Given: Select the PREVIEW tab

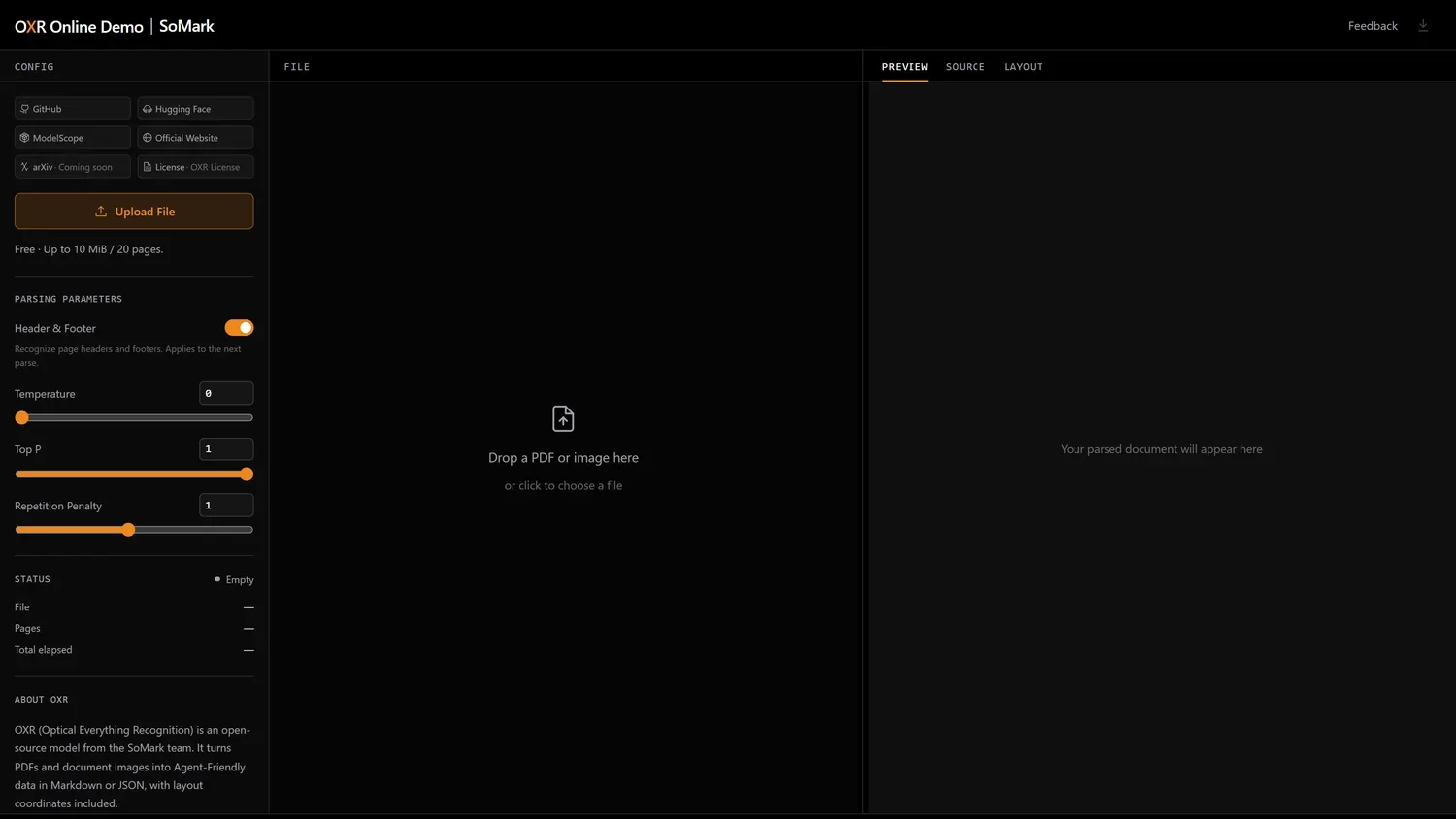Looking at the screenshot, I should pyautogui.click(x=905, y=67).
